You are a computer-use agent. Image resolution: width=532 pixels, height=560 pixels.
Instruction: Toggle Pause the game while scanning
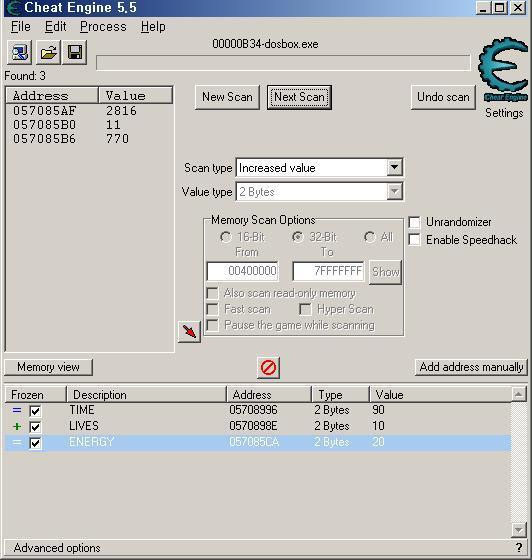click(x=212, y=325)
